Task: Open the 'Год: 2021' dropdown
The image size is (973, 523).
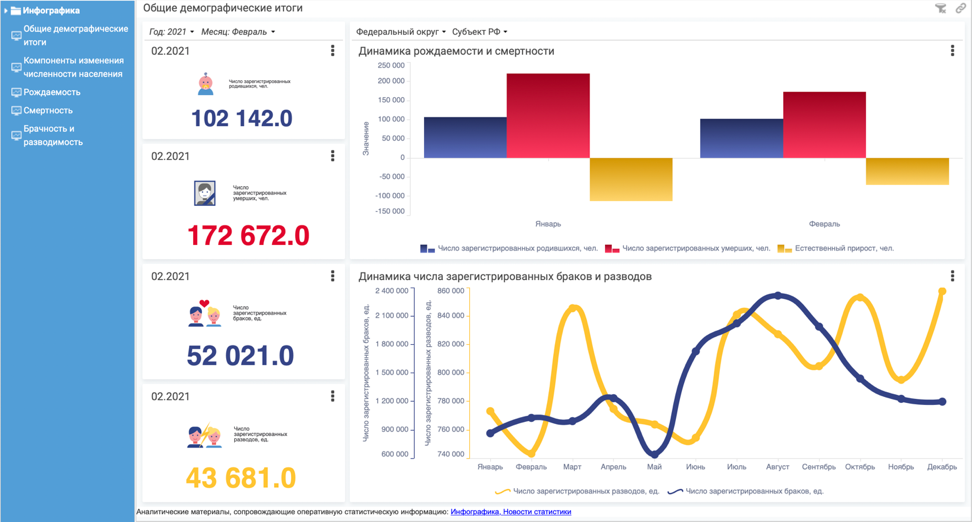Action: point(172,32)
